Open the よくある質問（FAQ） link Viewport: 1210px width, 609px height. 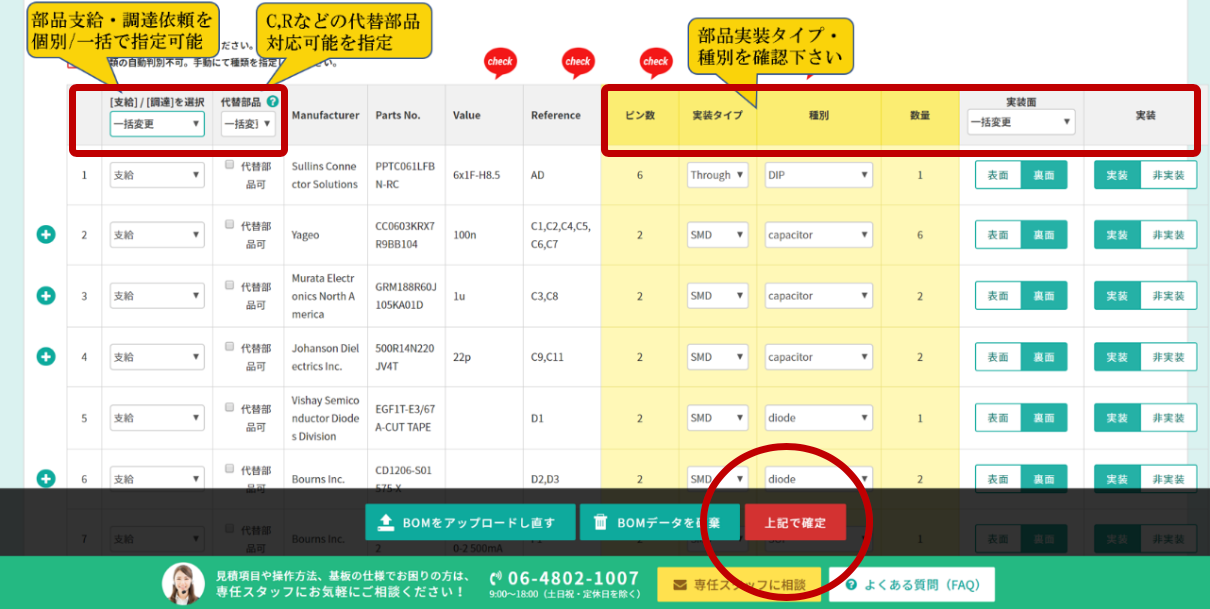pyautogui.click(x=912, y=585)
